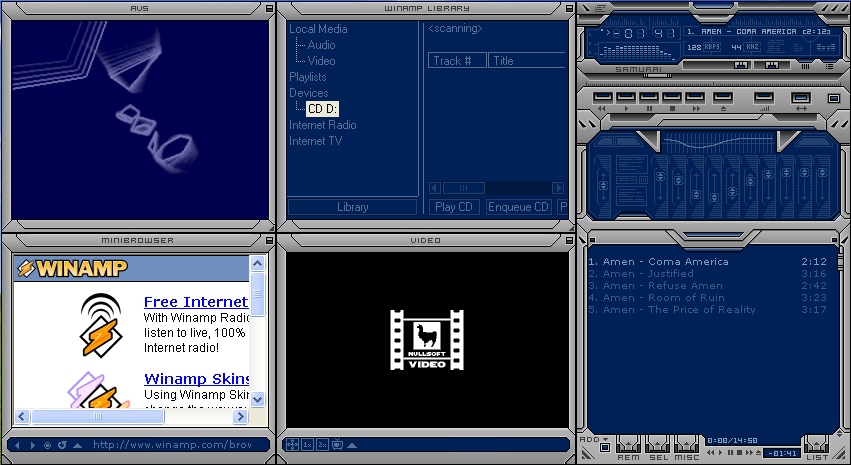
Task: Select Playlists in library tree
Action: tap(308, 77)
